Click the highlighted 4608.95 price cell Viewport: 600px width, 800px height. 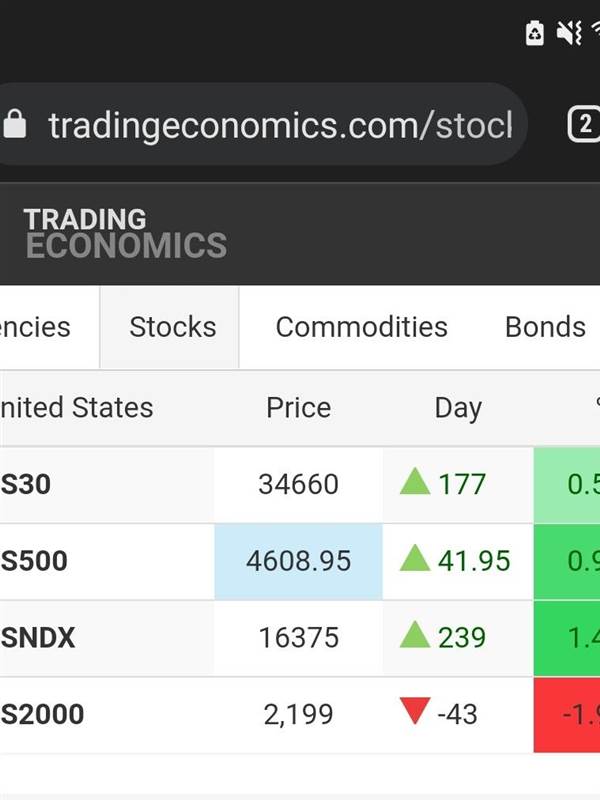(298, 561)
